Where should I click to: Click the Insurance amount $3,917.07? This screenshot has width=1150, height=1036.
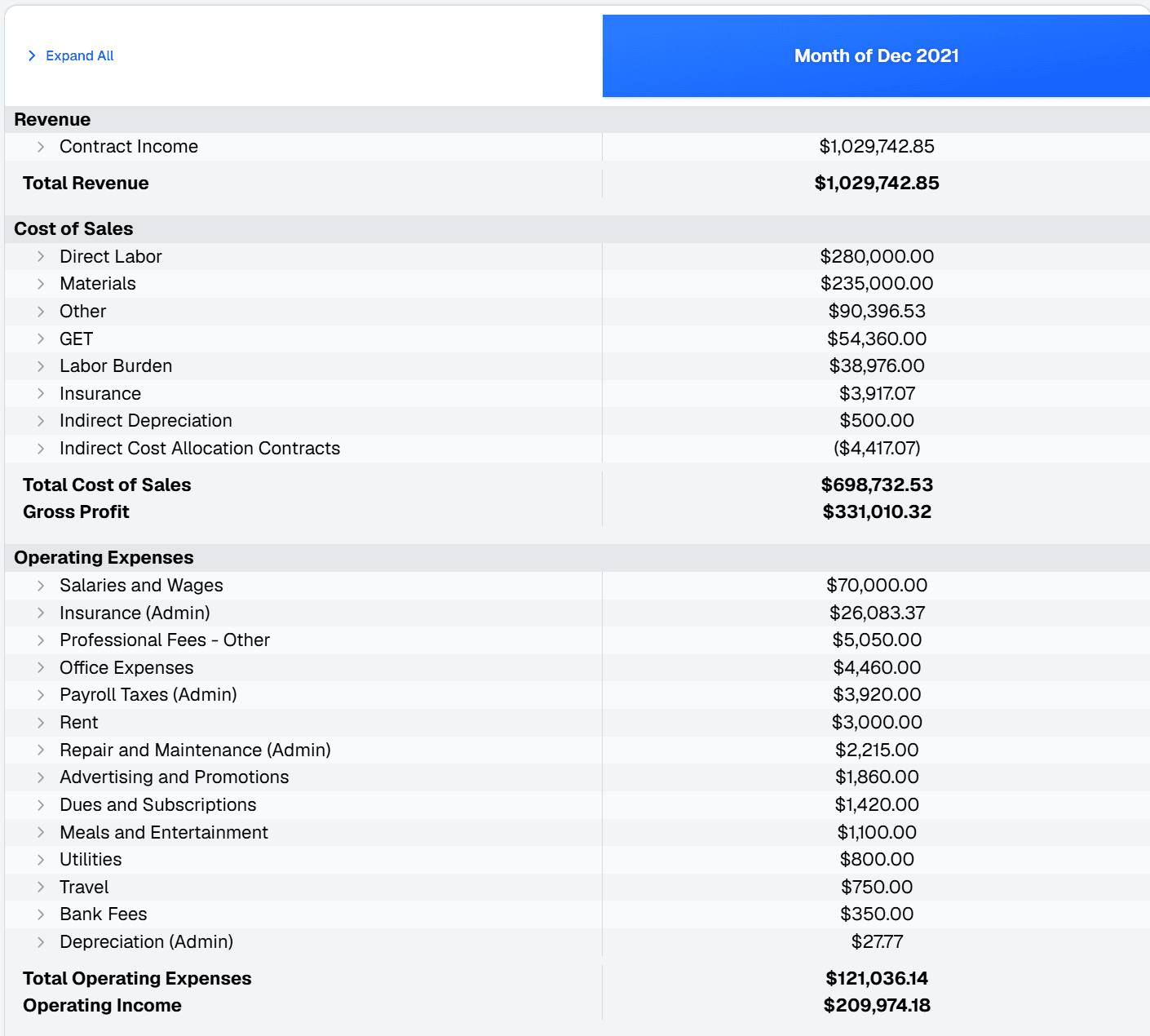pos(877,394)
